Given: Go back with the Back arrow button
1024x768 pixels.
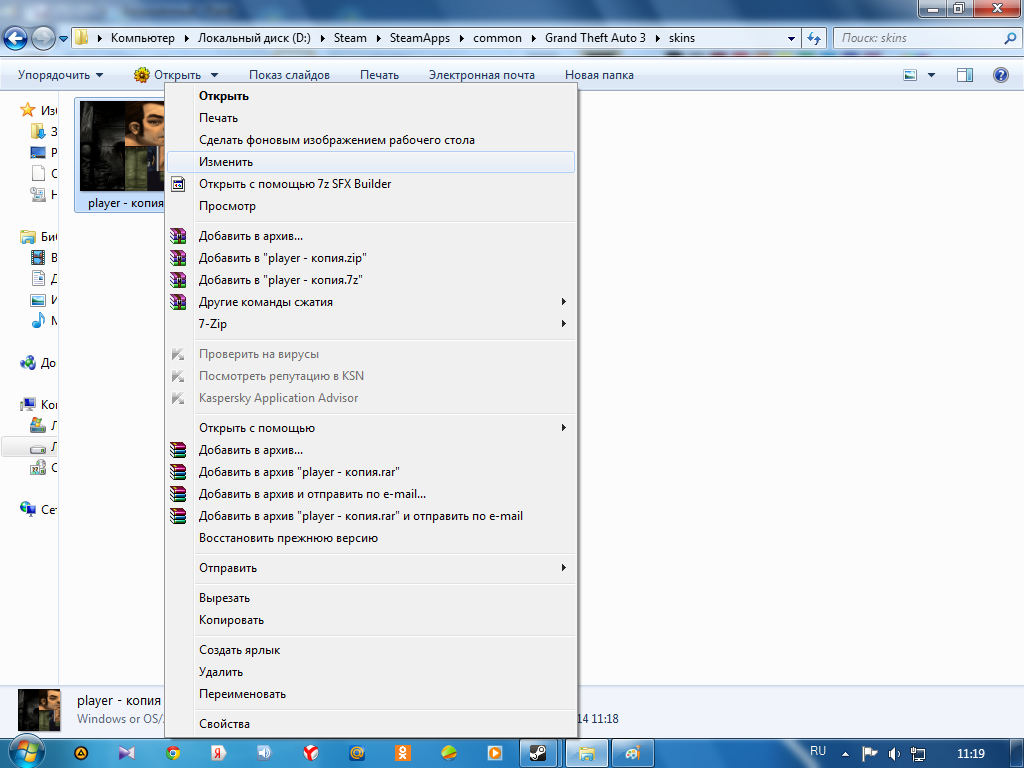Looking at the screenshot, I should pos(16,39).
